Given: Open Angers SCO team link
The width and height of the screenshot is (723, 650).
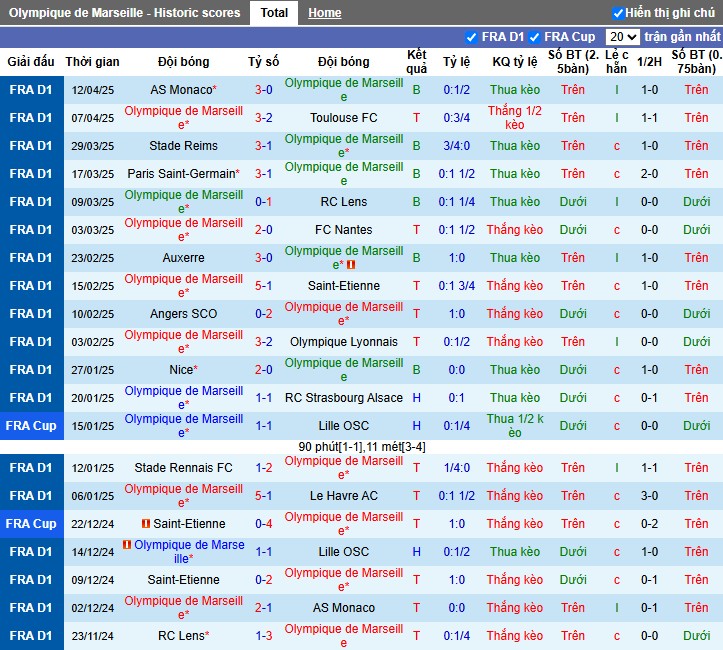Looking at the screenshot, I should [x=183, y=314].
